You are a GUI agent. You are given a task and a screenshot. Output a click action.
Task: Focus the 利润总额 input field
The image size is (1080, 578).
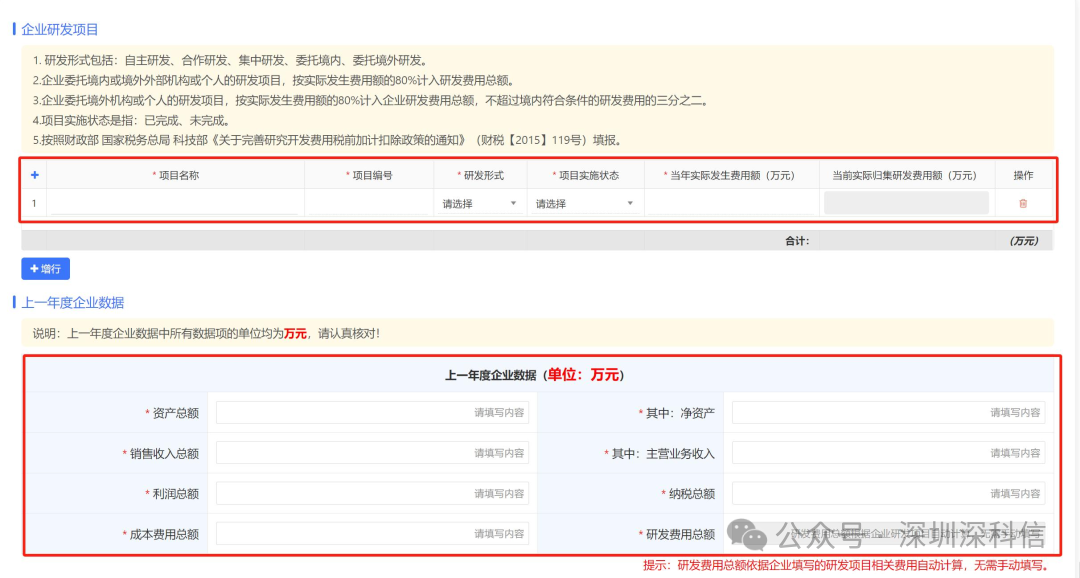click(372, 493)
